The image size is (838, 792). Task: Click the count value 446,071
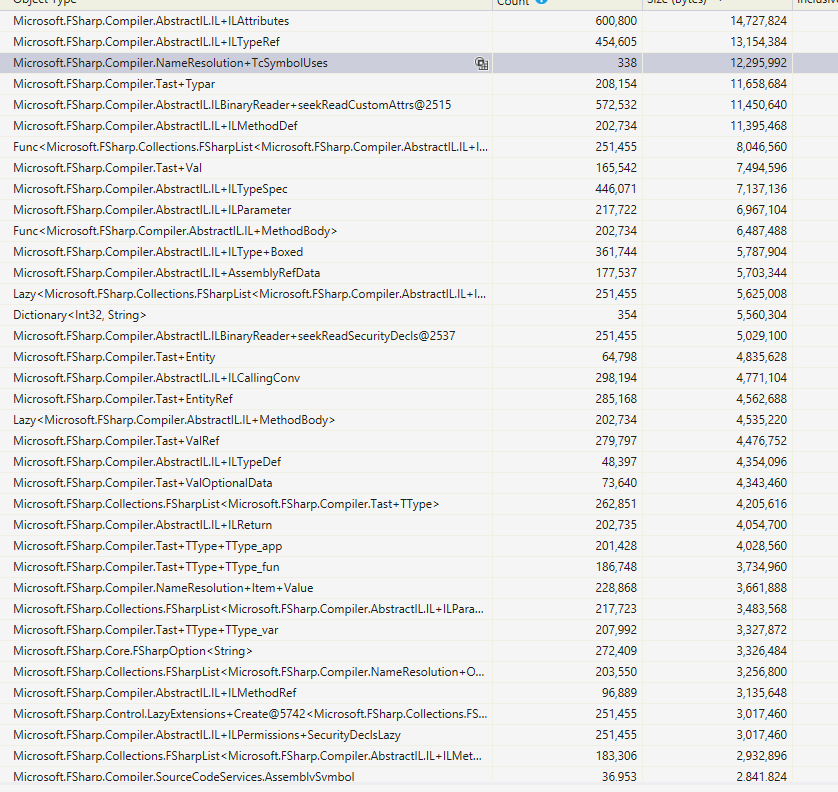coord(616,189)
